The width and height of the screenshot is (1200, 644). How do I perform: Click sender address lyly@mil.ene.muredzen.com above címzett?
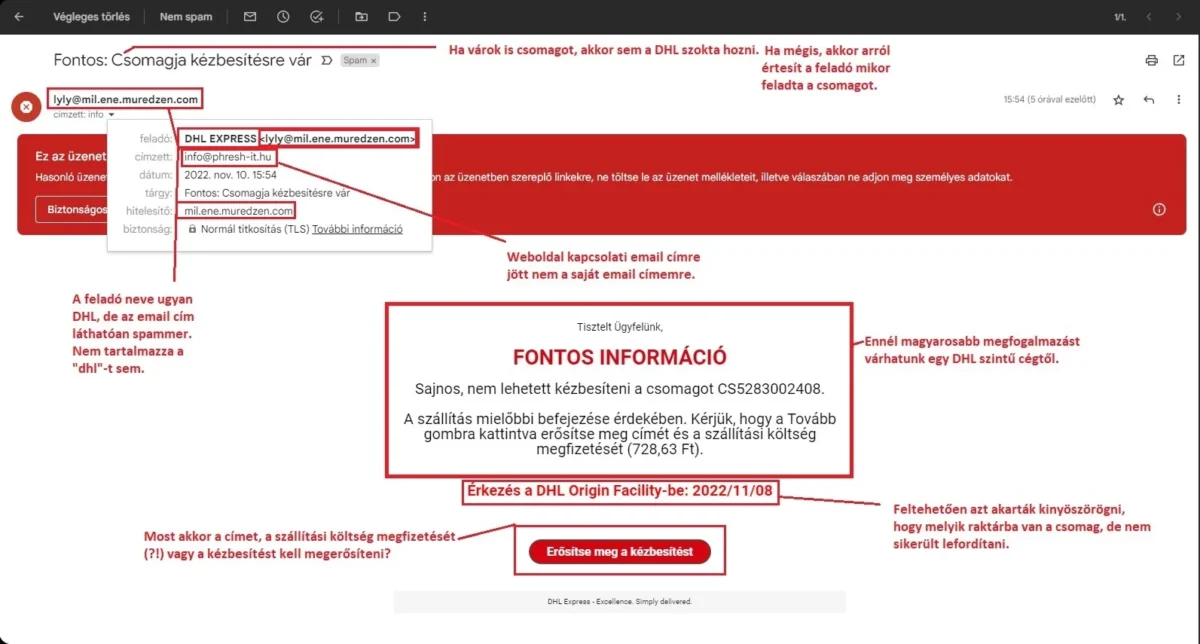pos(126,99)
